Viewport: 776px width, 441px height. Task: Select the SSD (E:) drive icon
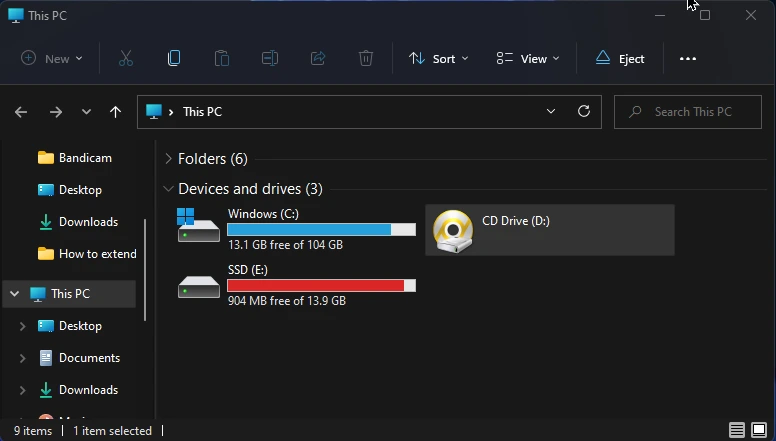pyautogui.click(x=198, y=287)
